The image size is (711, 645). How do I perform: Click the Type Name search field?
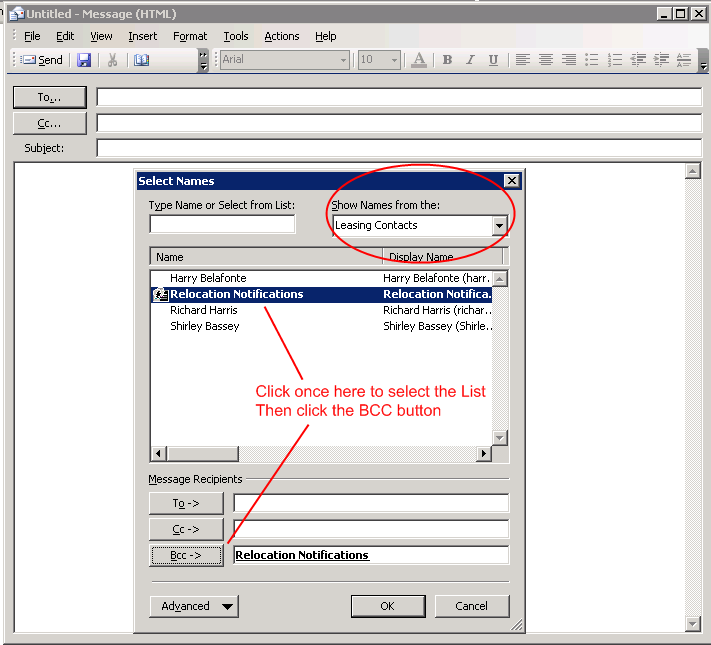click(222, 224)
